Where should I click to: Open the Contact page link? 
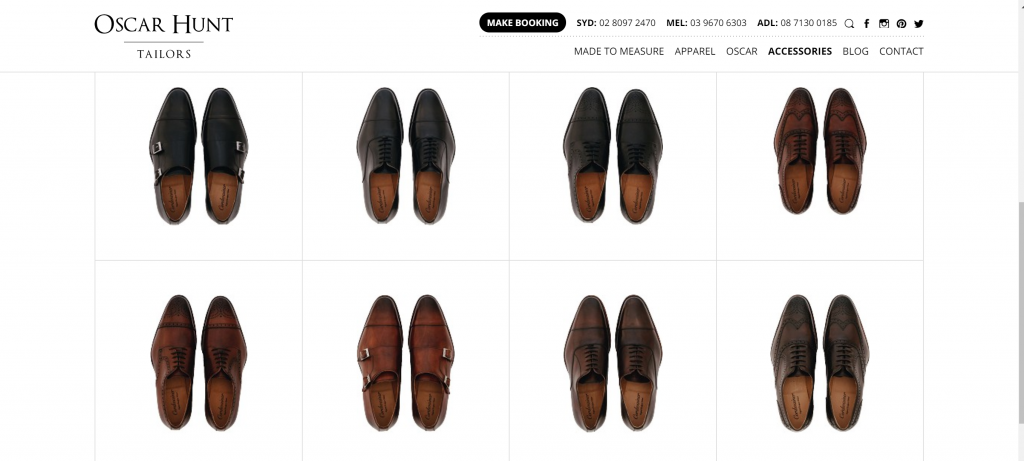coord(901,51)
